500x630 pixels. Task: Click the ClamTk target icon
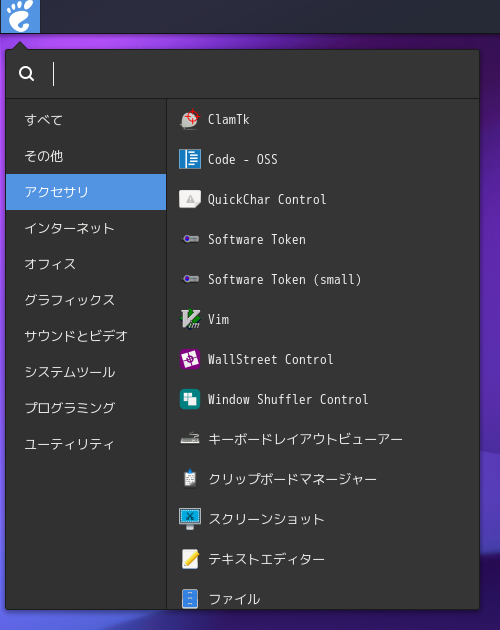[x=190, y=119]
